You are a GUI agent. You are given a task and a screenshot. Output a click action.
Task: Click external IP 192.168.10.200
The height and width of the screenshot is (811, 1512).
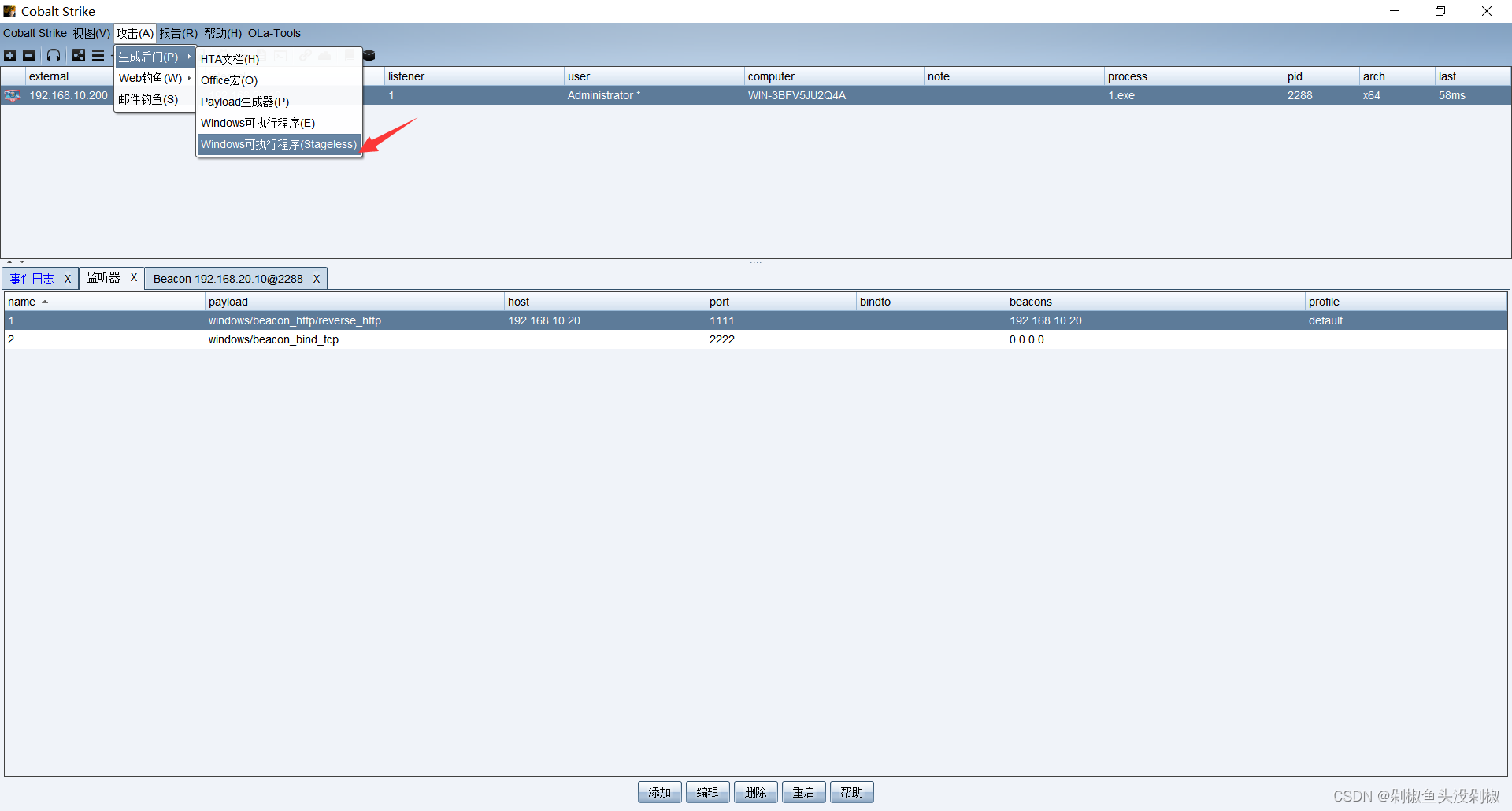[x=69, y=95]
